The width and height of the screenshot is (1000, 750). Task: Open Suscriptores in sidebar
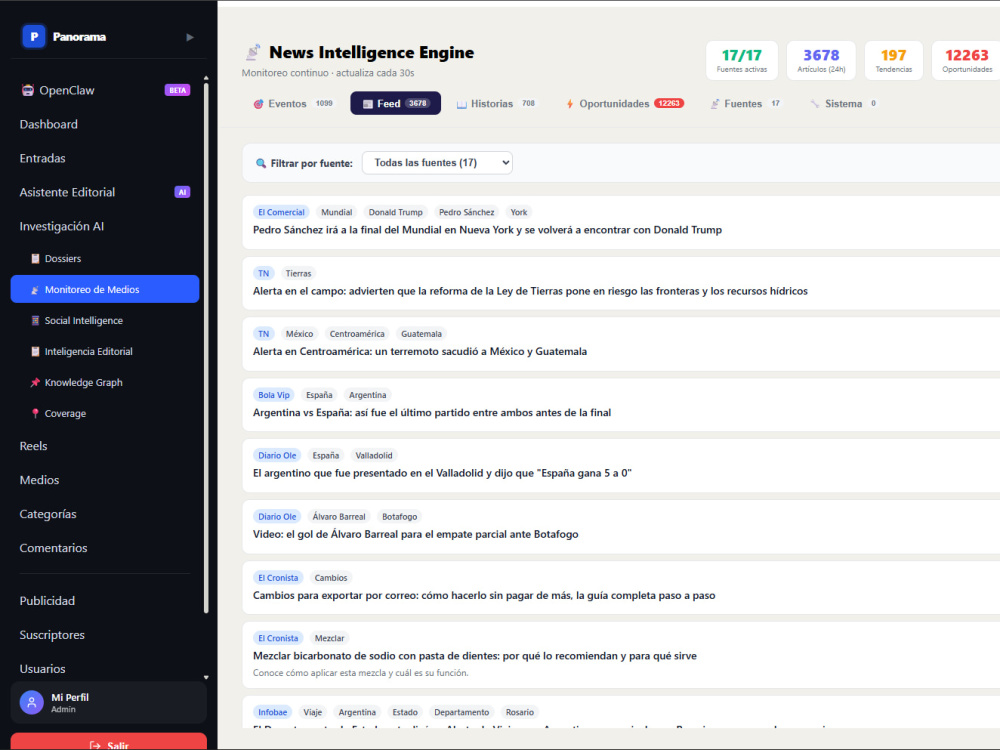tap(52, 635)
